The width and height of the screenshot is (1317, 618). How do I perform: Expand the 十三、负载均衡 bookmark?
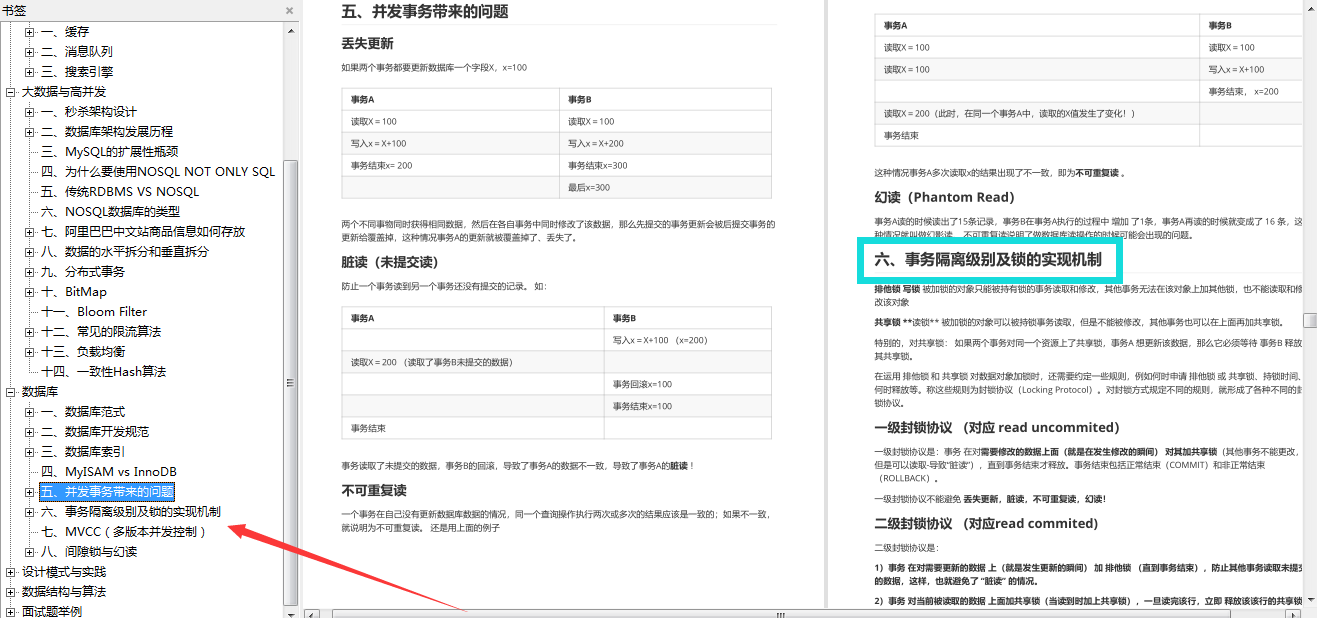pos(30,352)
